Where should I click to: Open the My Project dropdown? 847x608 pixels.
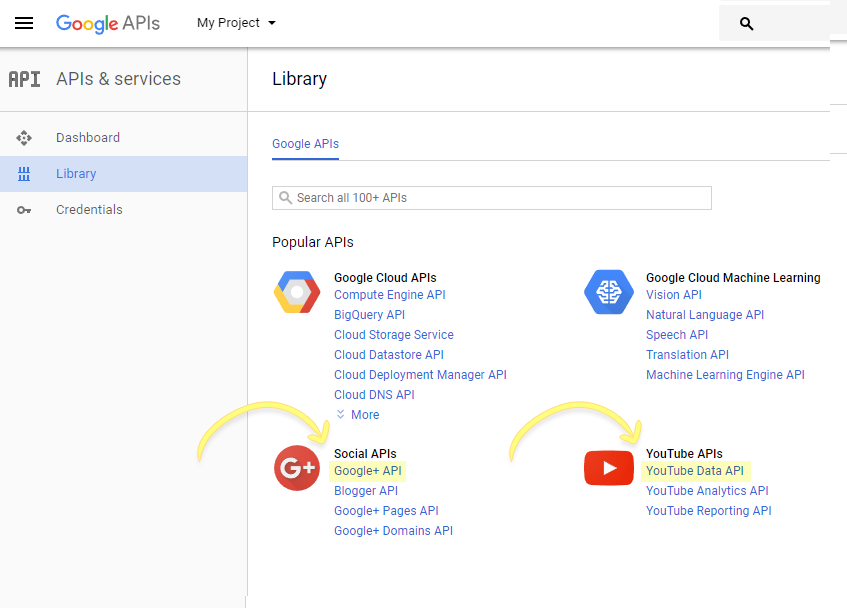point(236,23)
